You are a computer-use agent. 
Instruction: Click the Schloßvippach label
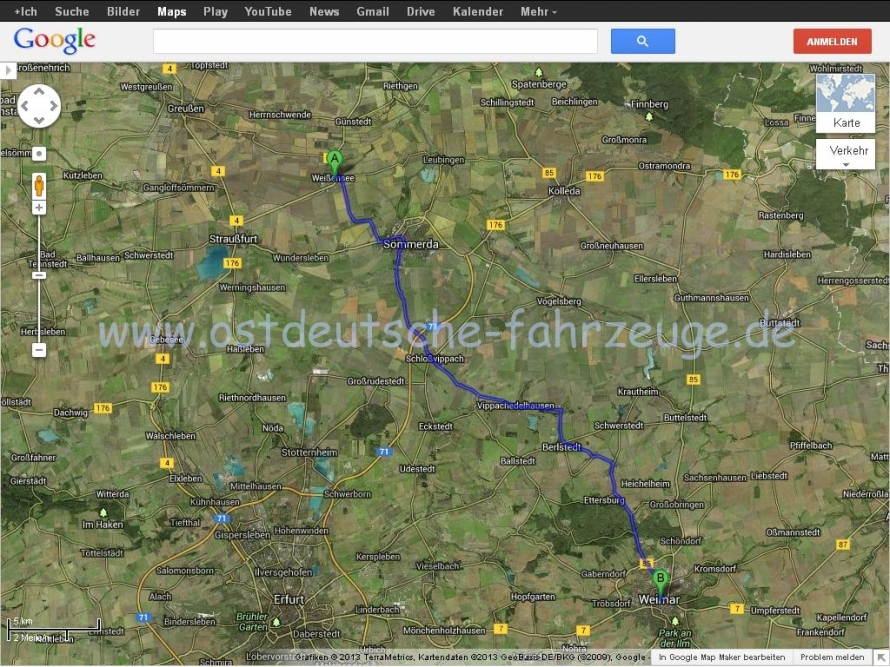coord(435,359)
